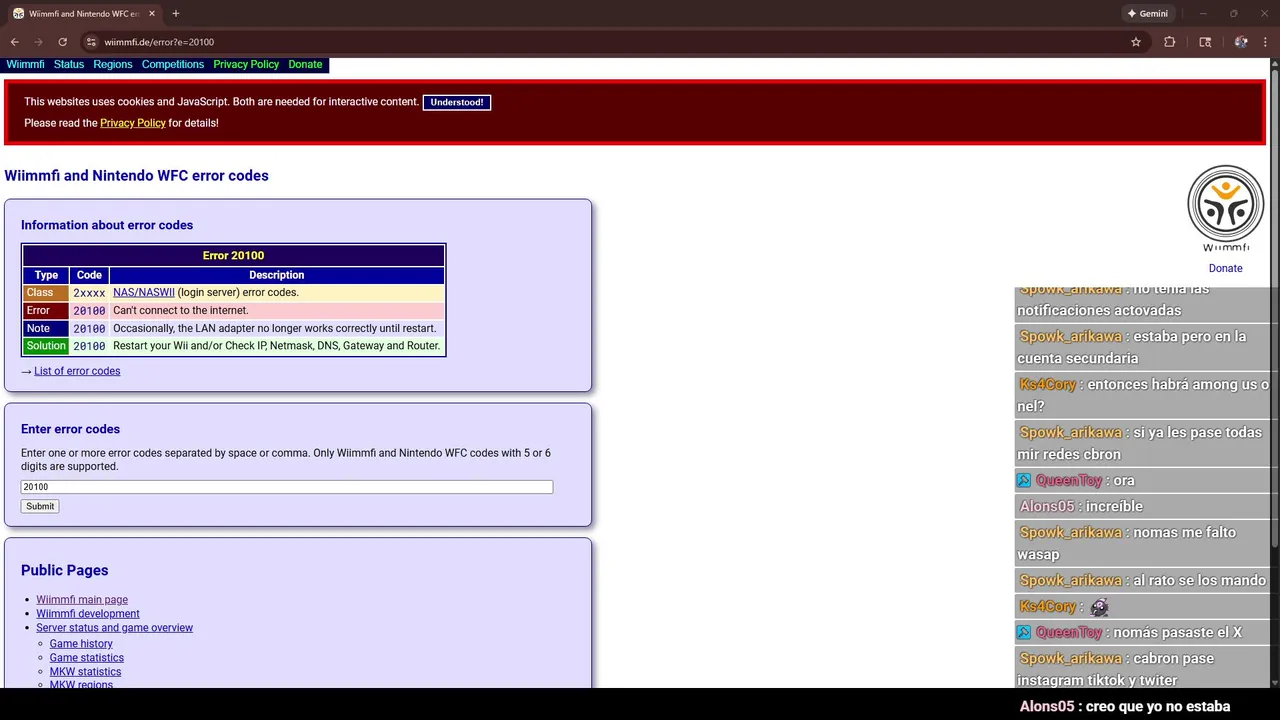Click the "Information about error codes" heading
Screen dimensions: 1280x720
107,225
